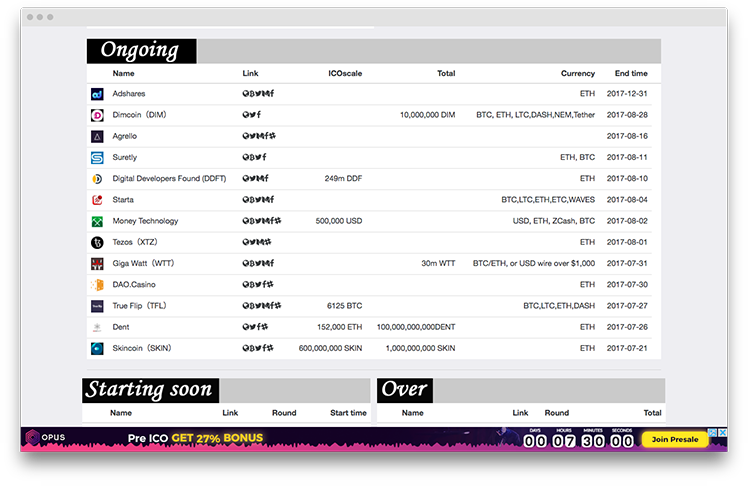Viewport: 748px width, 488px height.
Task: Select the '10,000,000 DIM' total value
Action: pos(427,115)
